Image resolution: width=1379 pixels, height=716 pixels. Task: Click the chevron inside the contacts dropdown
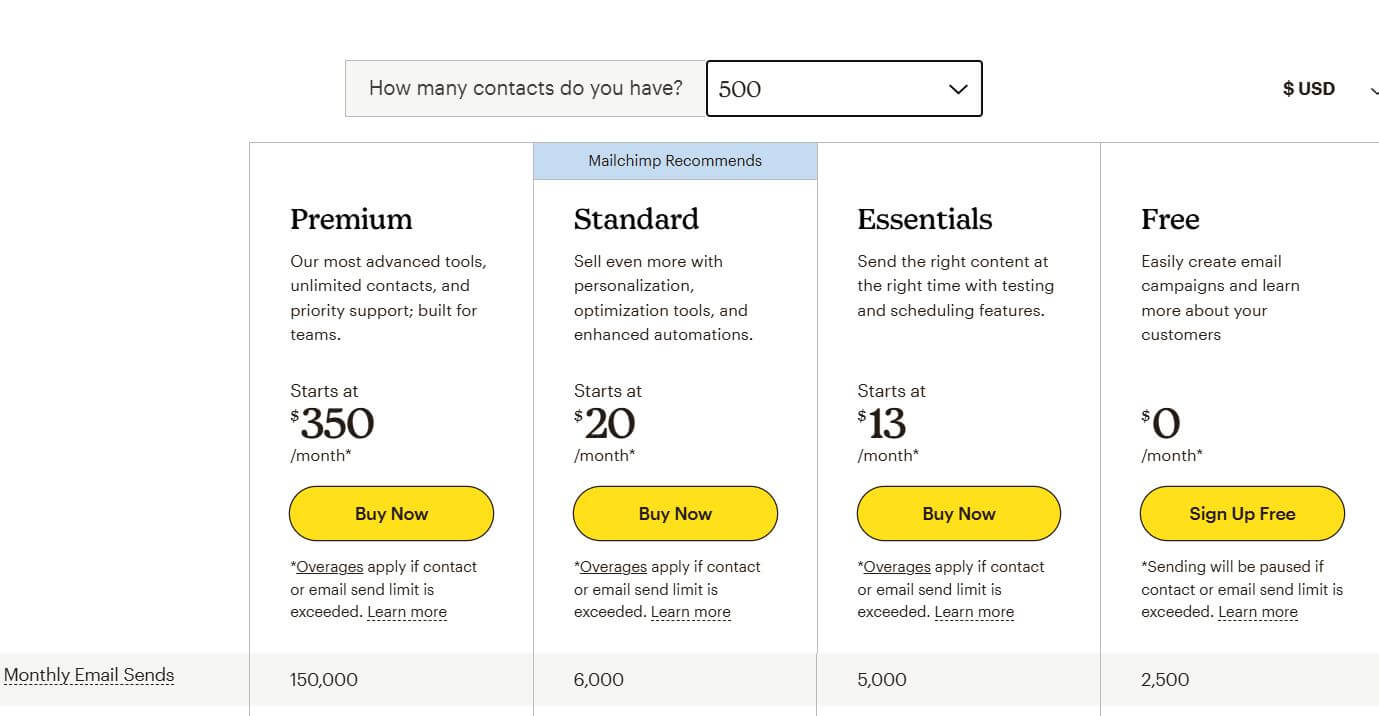click(958, 88)
